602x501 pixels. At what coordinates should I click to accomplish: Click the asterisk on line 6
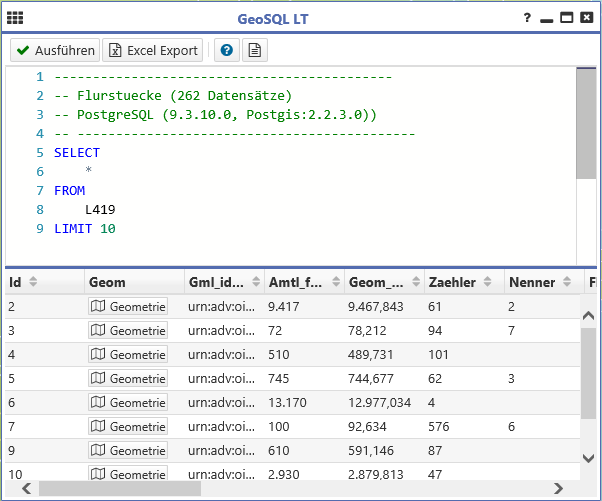pos(88,170)
